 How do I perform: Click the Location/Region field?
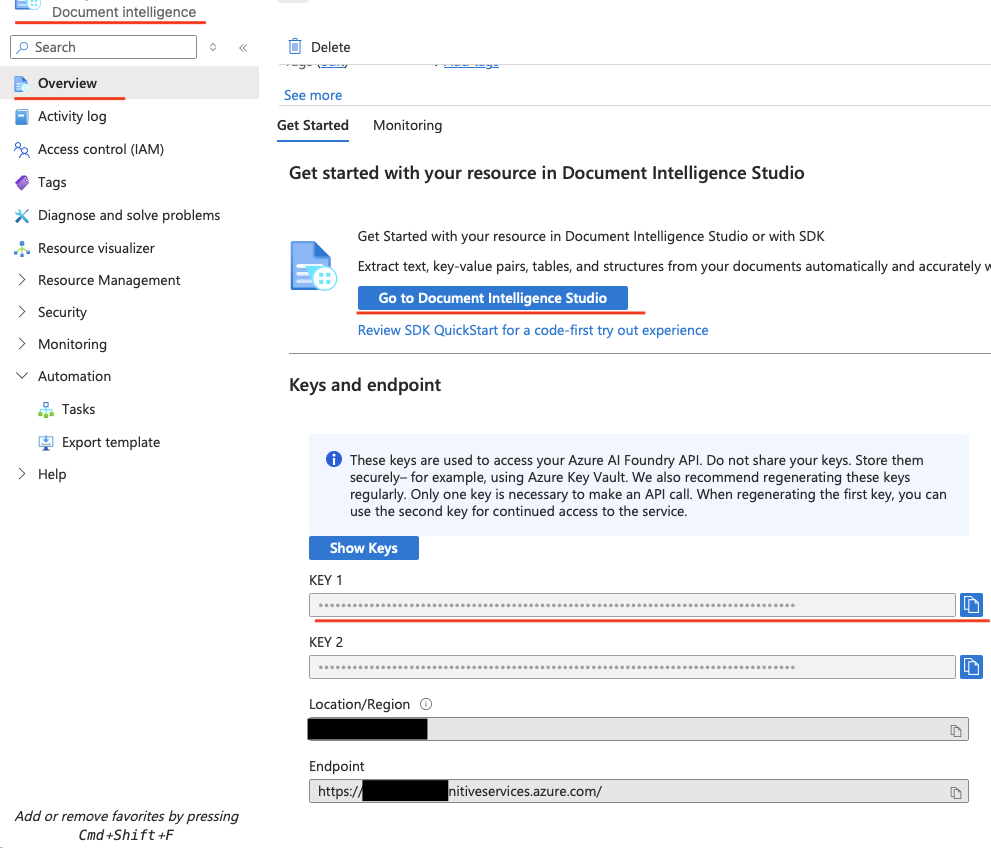(x=638, y=729)
